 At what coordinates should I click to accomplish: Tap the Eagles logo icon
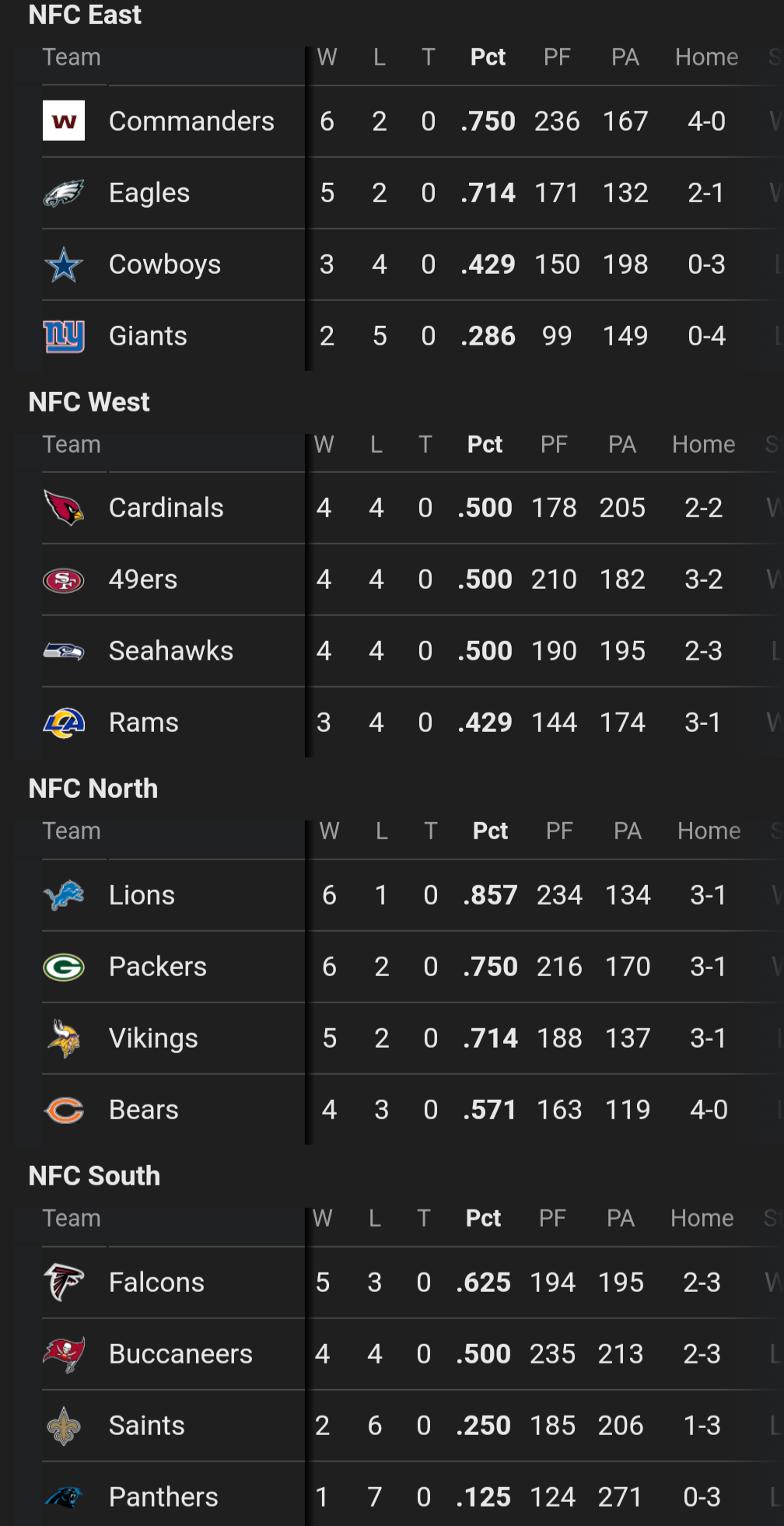(64, 193)
